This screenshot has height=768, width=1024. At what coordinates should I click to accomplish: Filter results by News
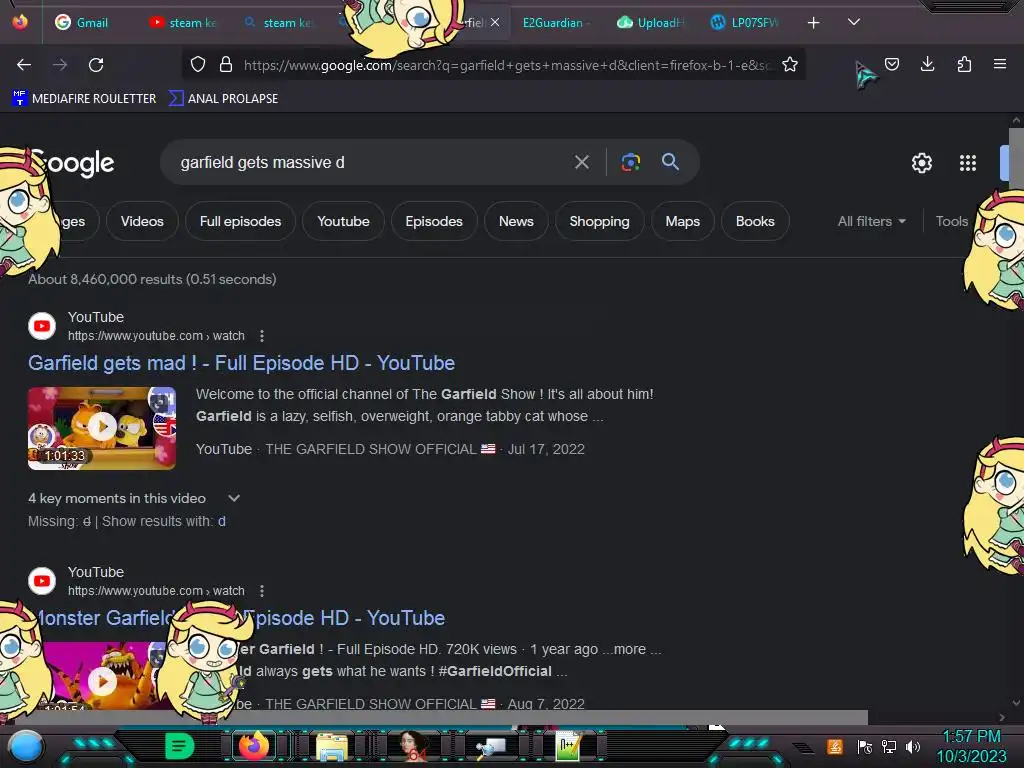[x=516, y=221]
